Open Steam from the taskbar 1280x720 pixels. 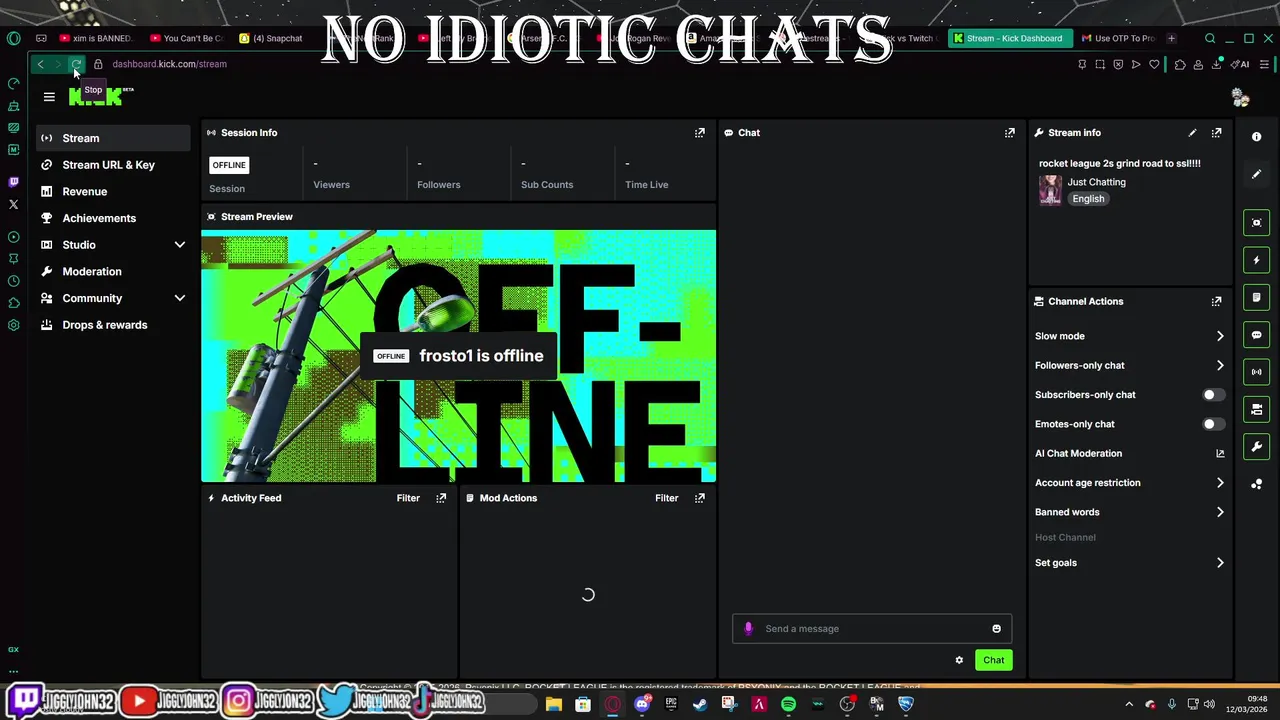coord(700,704)
